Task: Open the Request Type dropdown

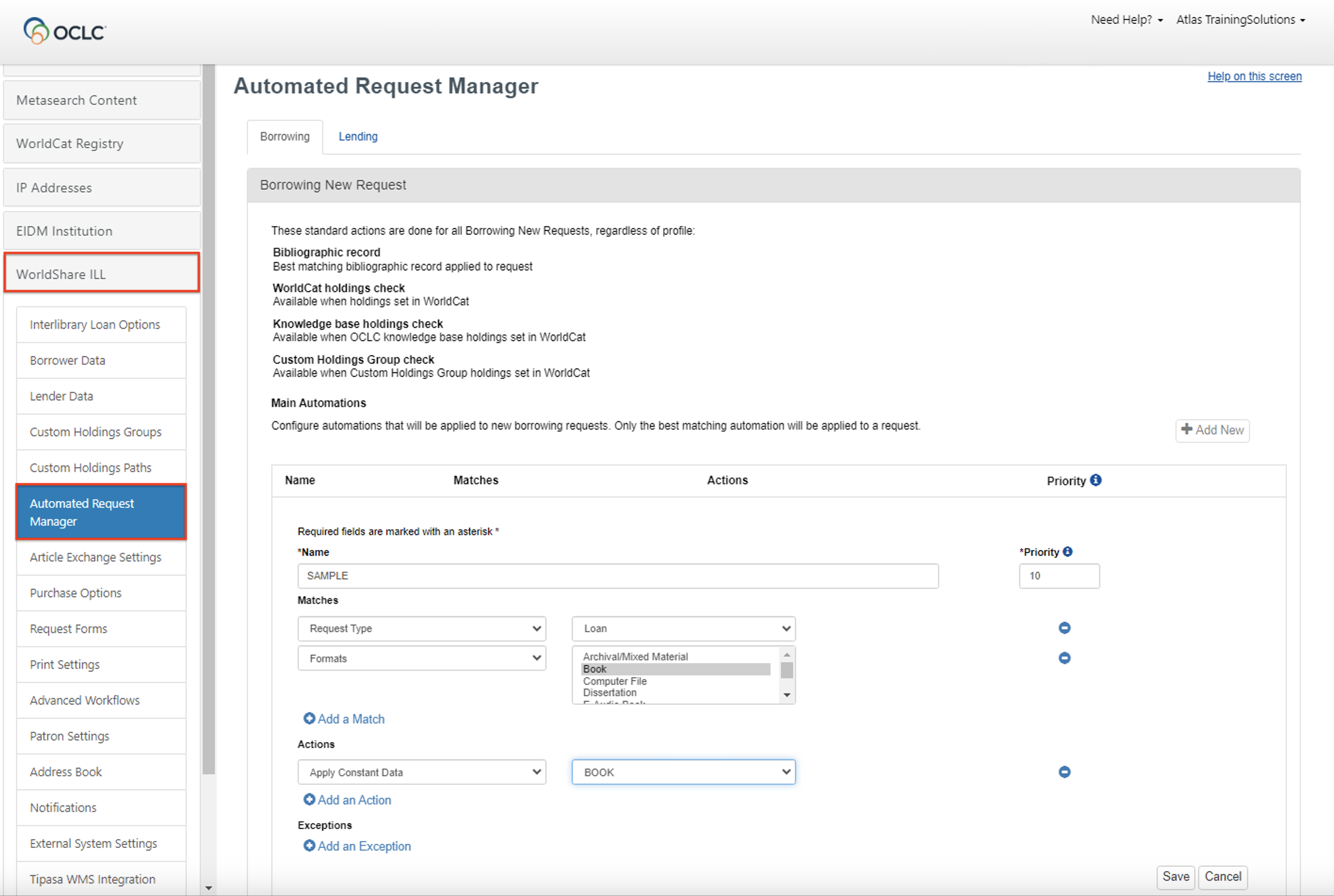Action: tap(422, 628)
